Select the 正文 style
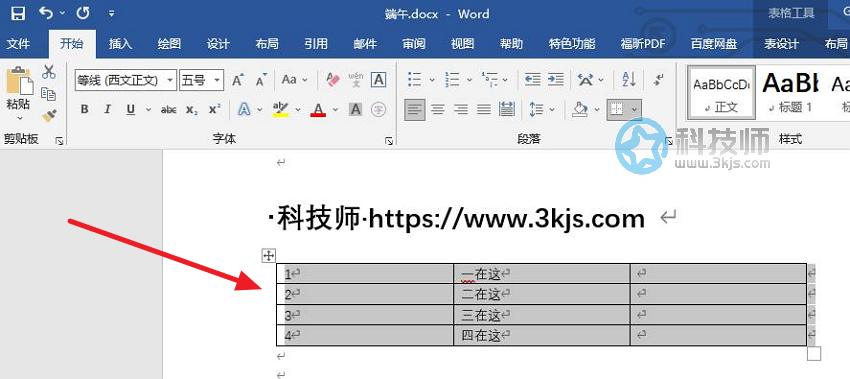This screenshot has height=379, width=850. click(721, 92)
